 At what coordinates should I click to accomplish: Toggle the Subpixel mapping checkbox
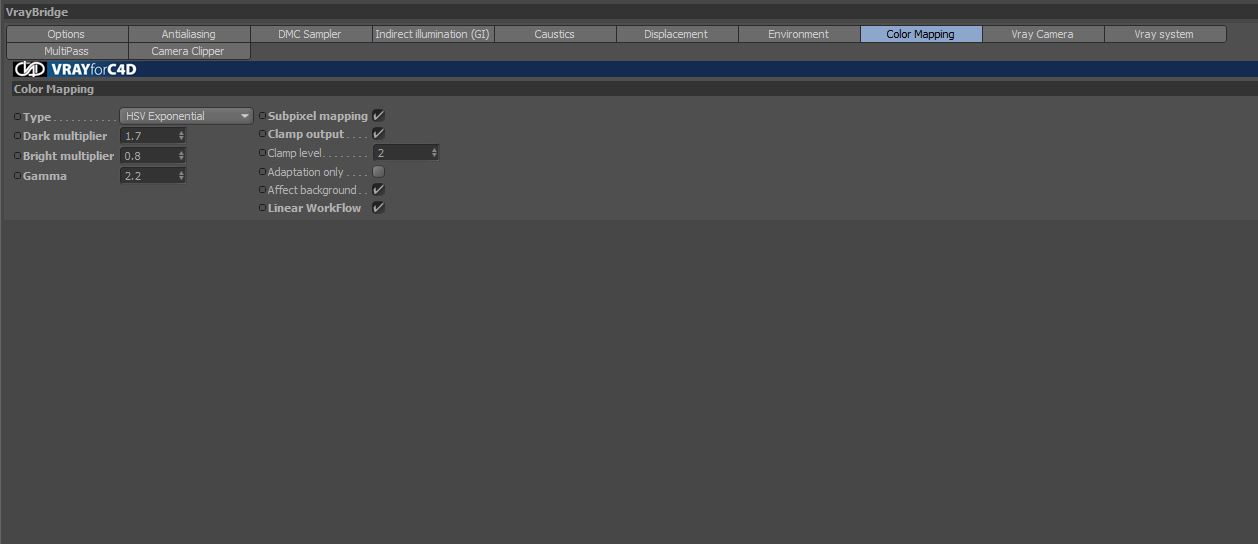tap(378, 116)
